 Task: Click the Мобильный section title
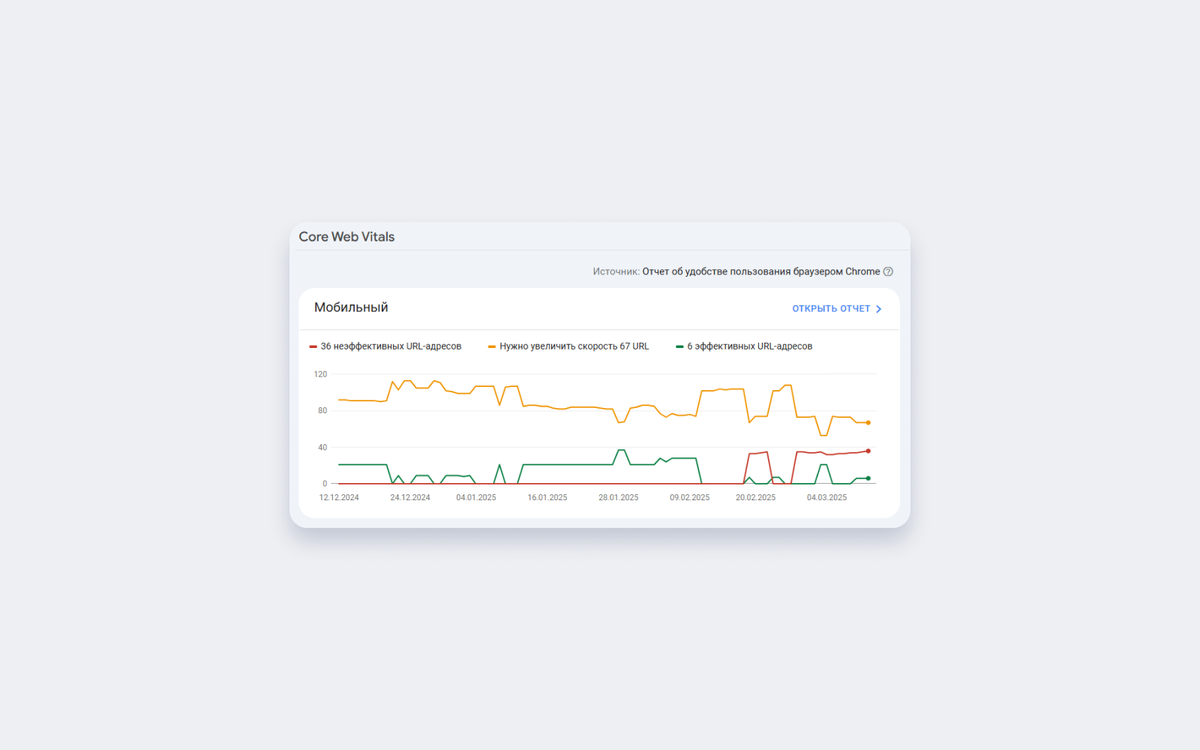(351, 308)
